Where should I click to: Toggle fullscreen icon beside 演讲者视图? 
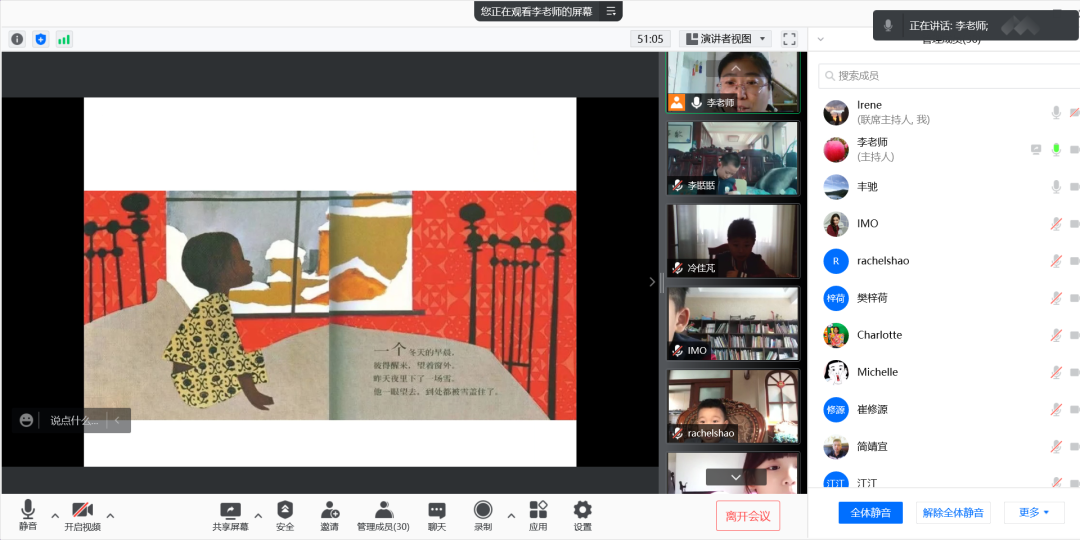click(789, 39)
